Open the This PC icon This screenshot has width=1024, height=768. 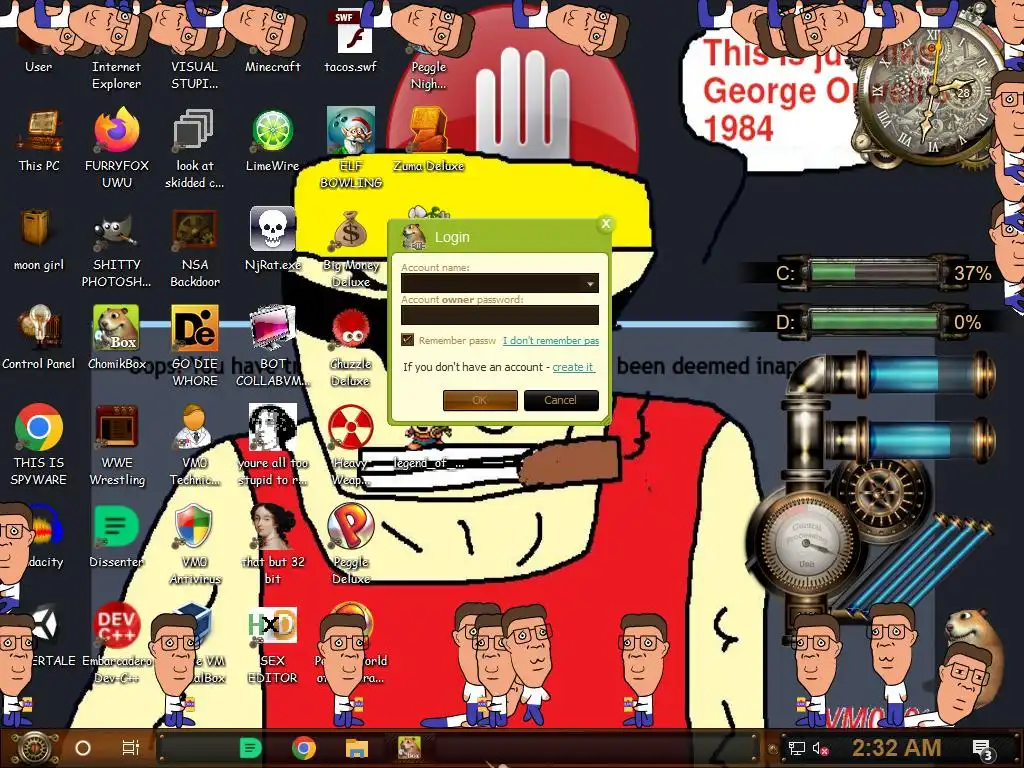(39, 140)
